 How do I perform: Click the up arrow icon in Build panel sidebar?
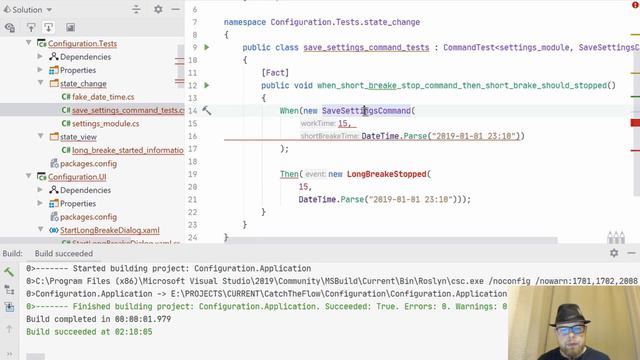(9, 329)
